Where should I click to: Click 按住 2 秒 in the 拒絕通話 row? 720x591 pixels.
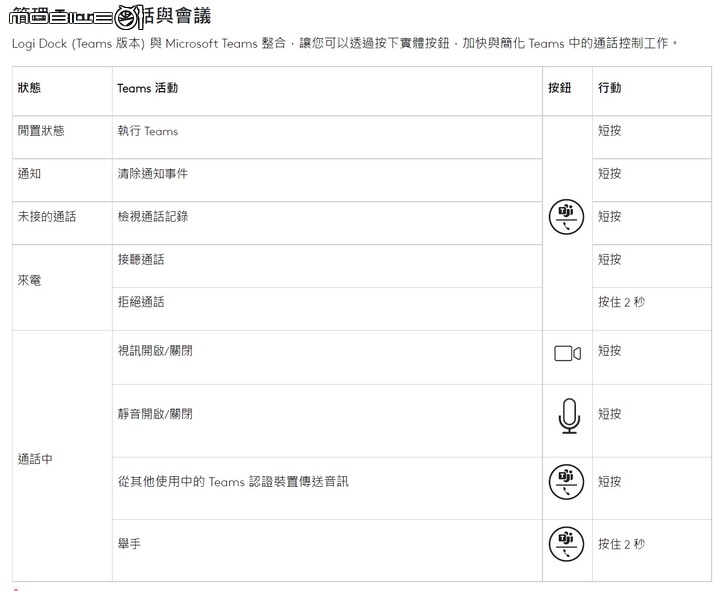[x=621, y=302]
